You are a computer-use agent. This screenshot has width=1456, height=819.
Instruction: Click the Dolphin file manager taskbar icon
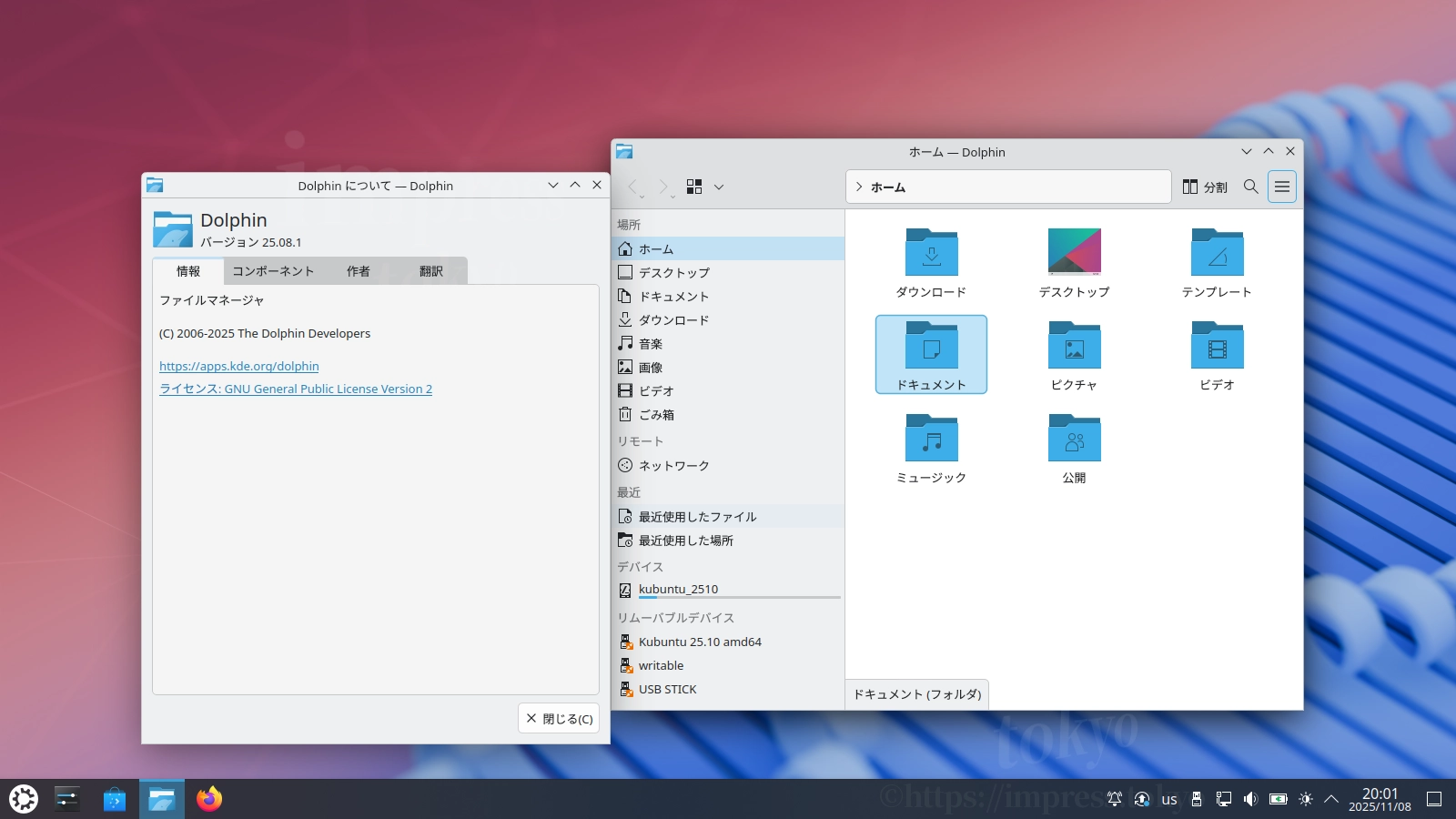tap(162, 799)
